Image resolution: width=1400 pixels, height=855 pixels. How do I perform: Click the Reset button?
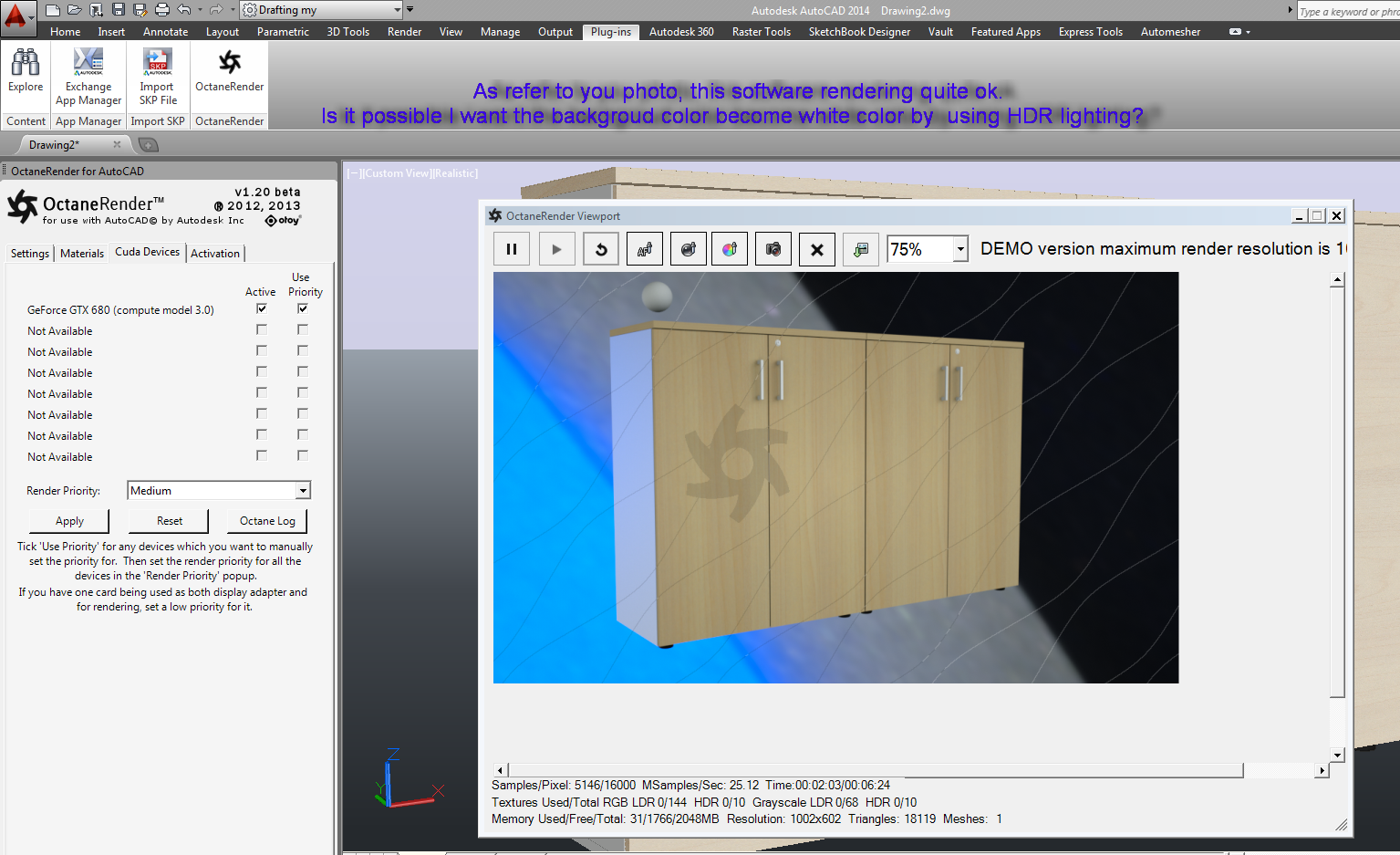tap(170, 521)
